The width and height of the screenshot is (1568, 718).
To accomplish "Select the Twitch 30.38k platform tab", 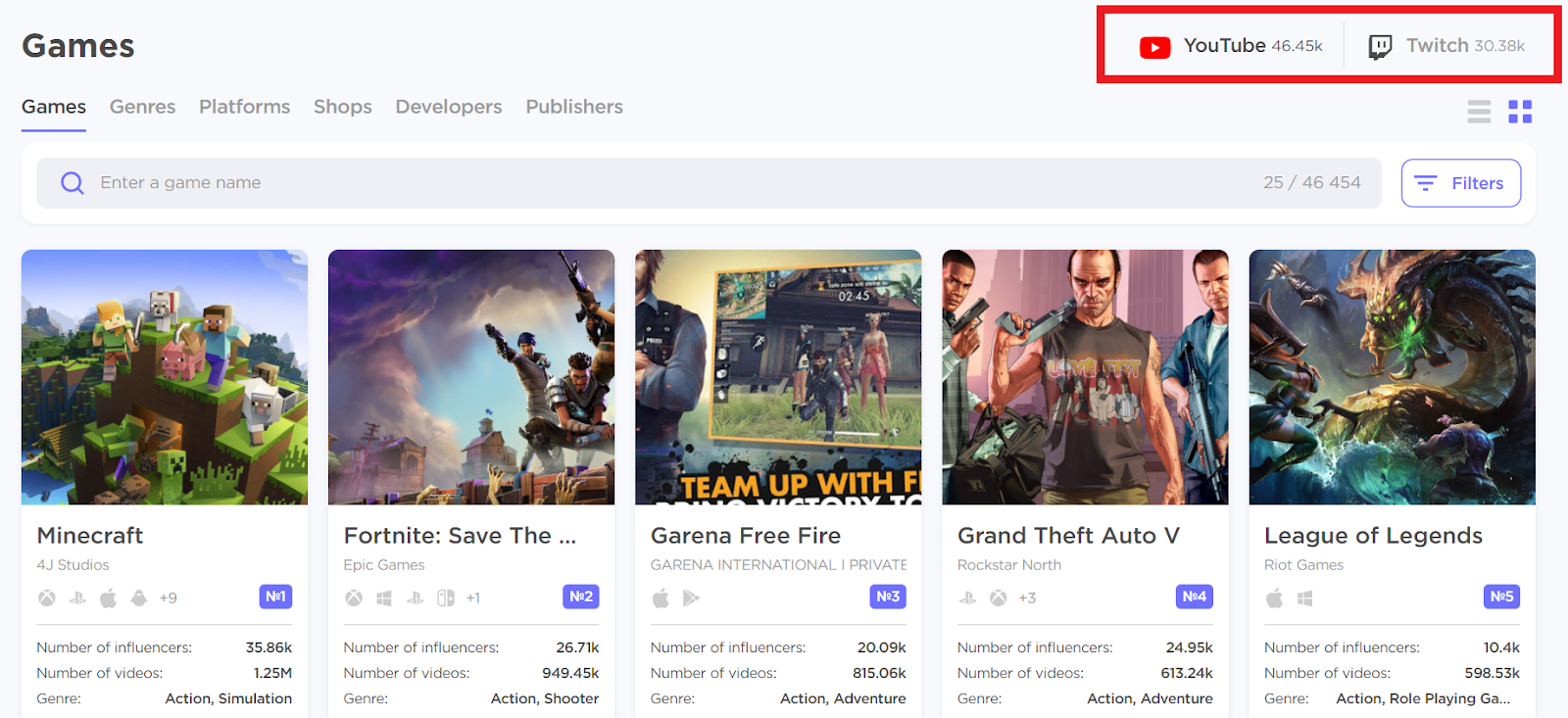I will (x=1446, y=46).
